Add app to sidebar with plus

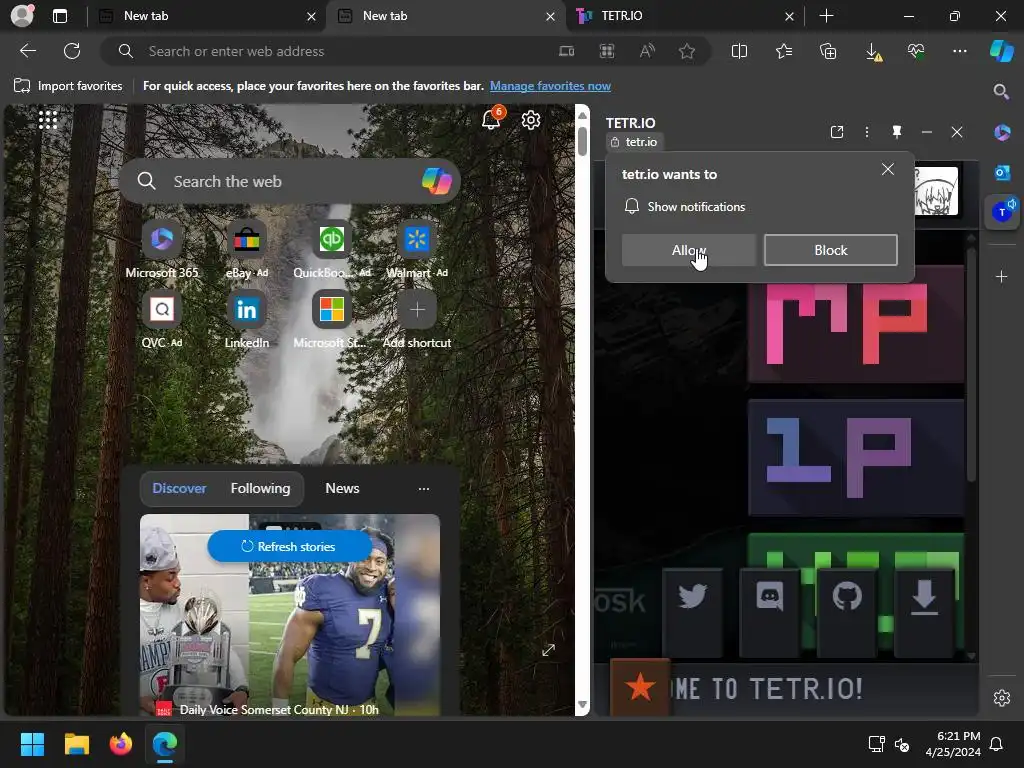pyautogui.click(x=1001, y=277)
